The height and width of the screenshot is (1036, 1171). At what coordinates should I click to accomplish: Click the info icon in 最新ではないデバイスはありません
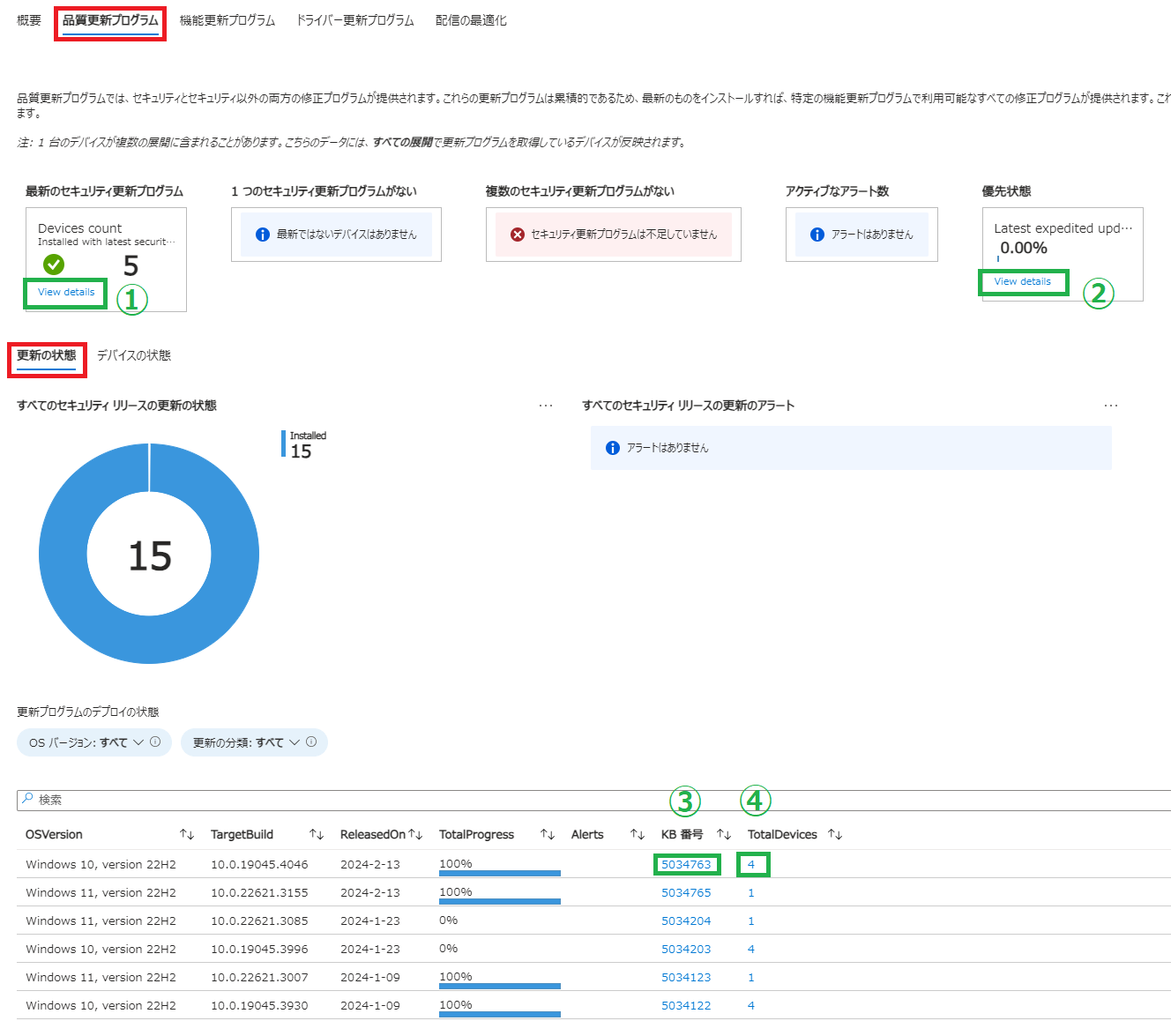tap(262, 235)
